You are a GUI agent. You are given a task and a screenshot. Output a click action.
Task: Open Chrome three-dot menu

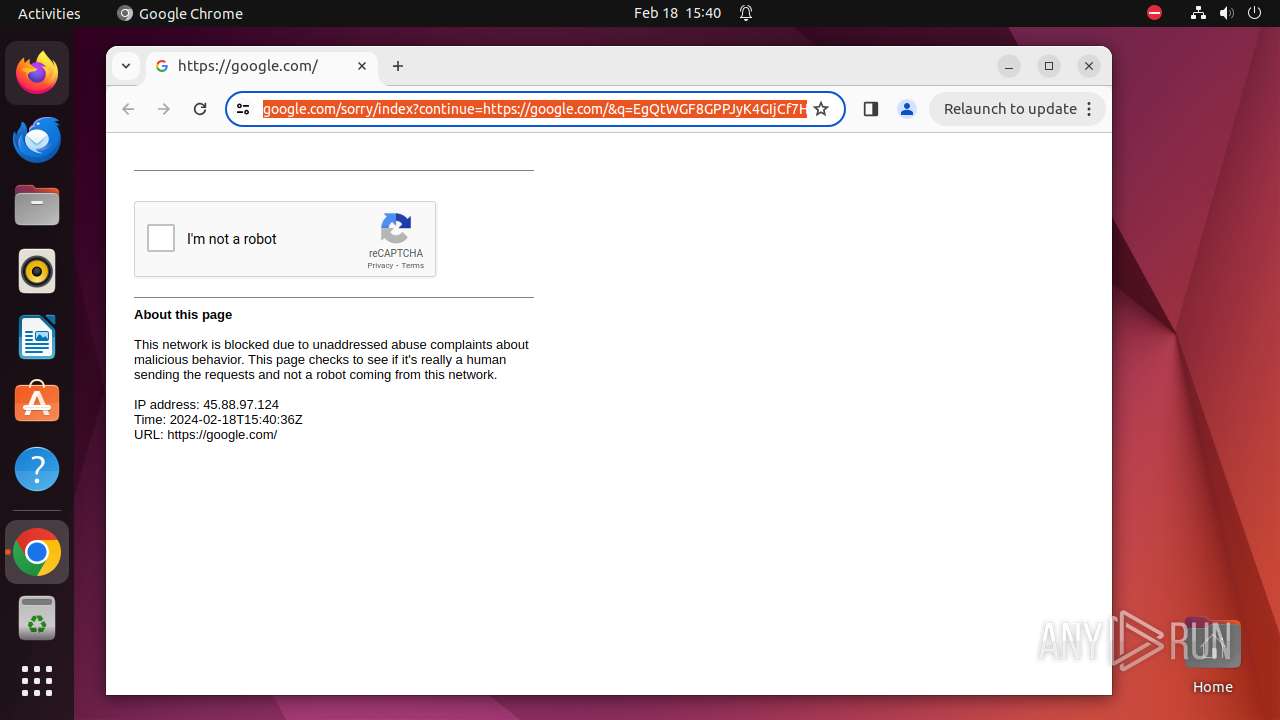coord(1089,109)
